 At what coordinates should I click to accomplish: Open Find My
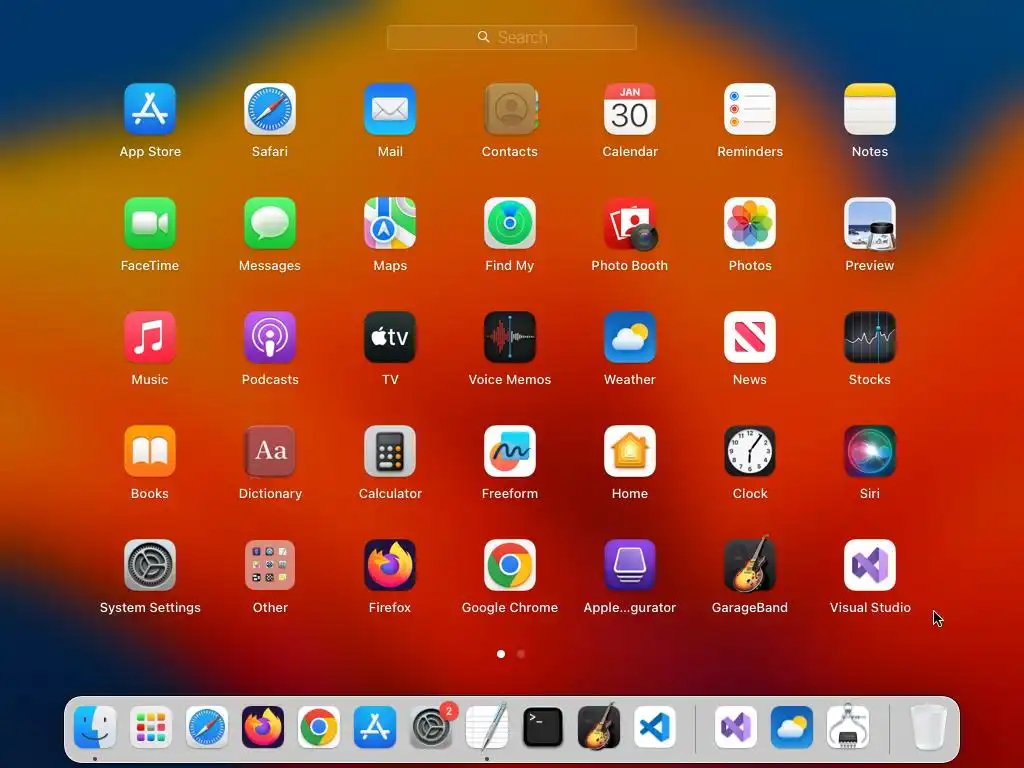510,223
